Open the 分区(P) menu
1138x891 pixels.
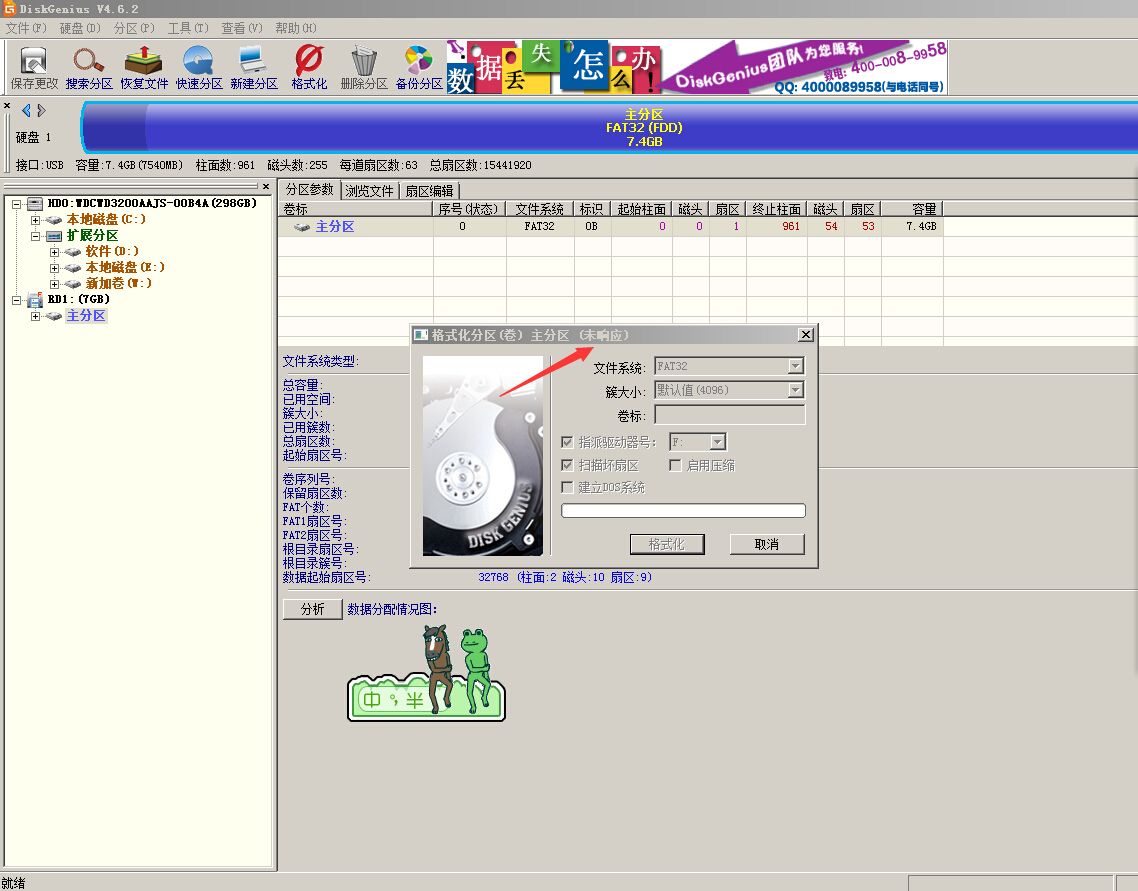click(134, 28)
